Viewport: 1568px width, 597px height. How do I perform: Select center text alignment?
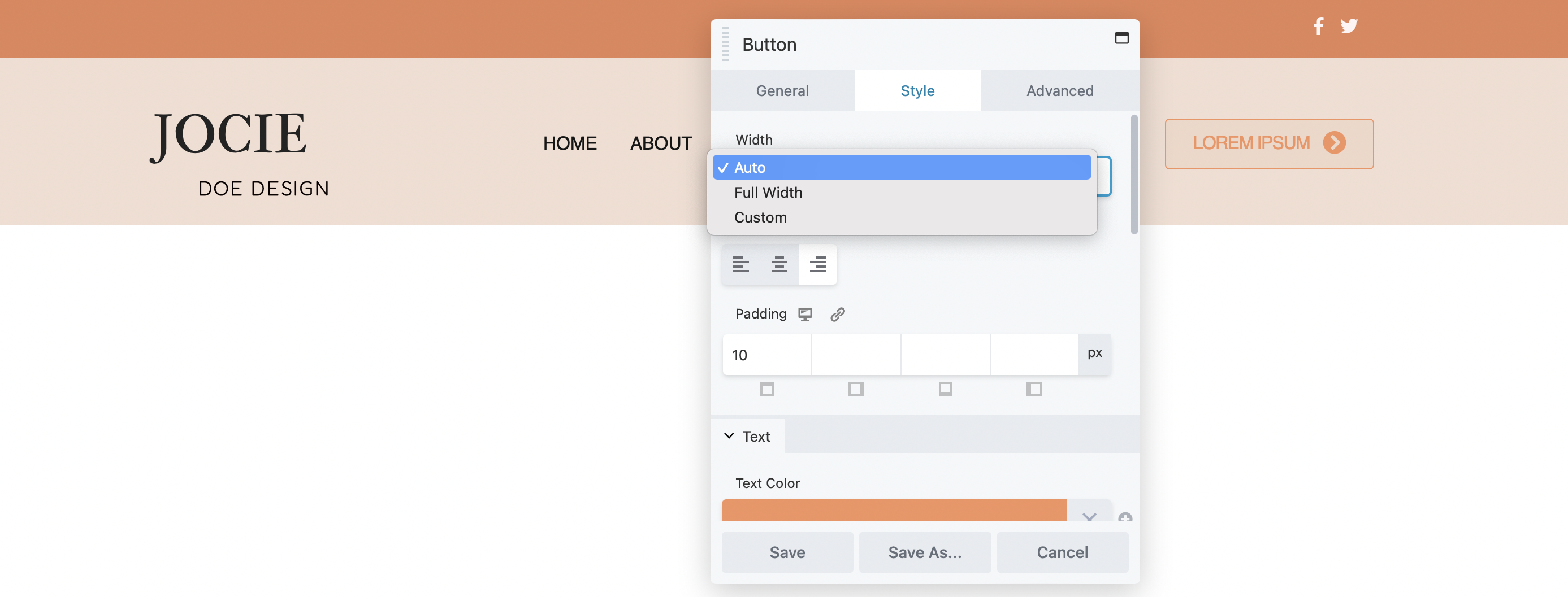click(779, 264)
